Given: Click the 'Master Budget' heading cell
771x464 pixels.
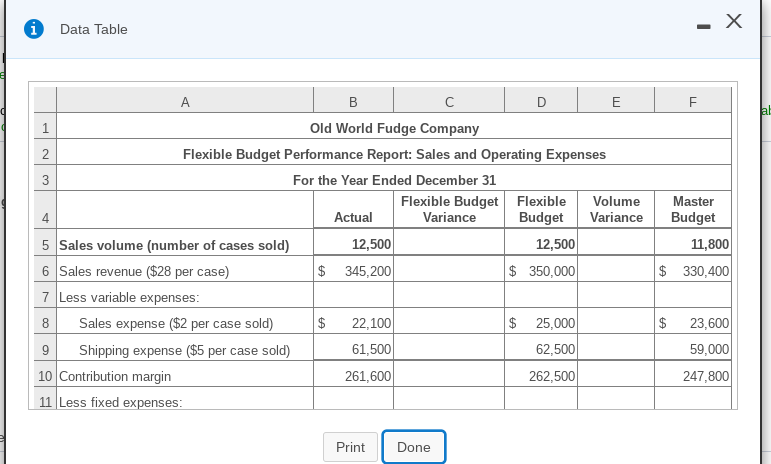Looking at the screenshot, I should coord(693,210).
